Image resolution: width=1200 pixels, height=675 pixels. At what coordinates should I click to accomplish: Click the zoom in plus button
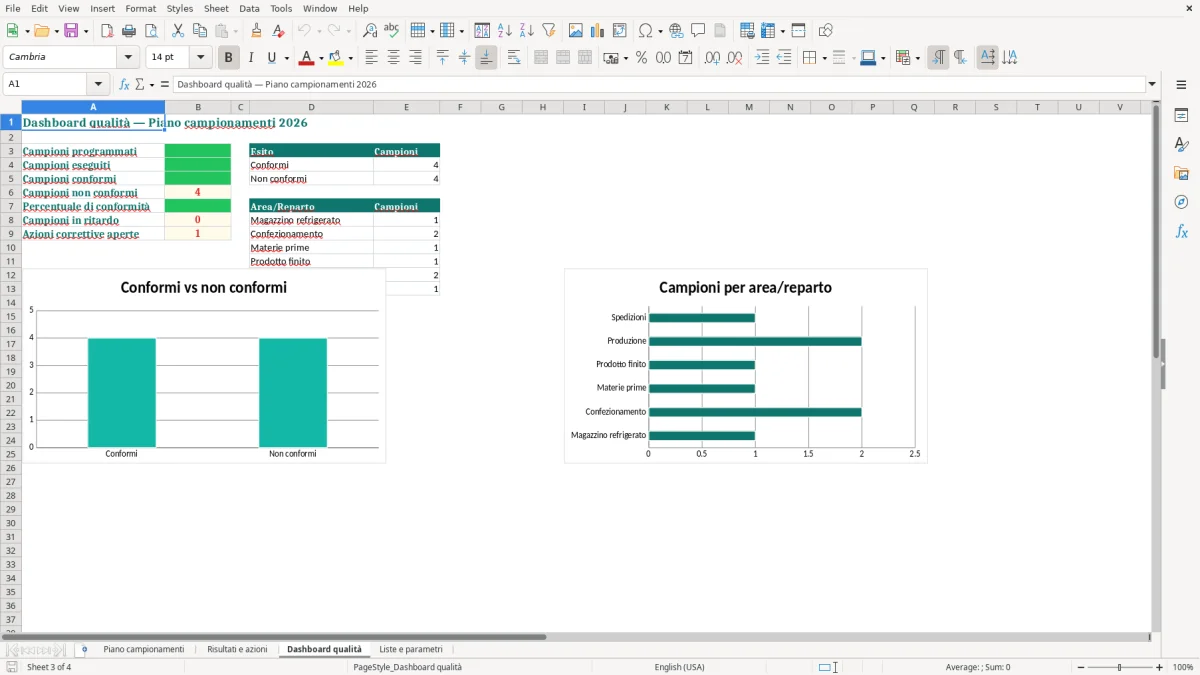tap(1160, 667)
